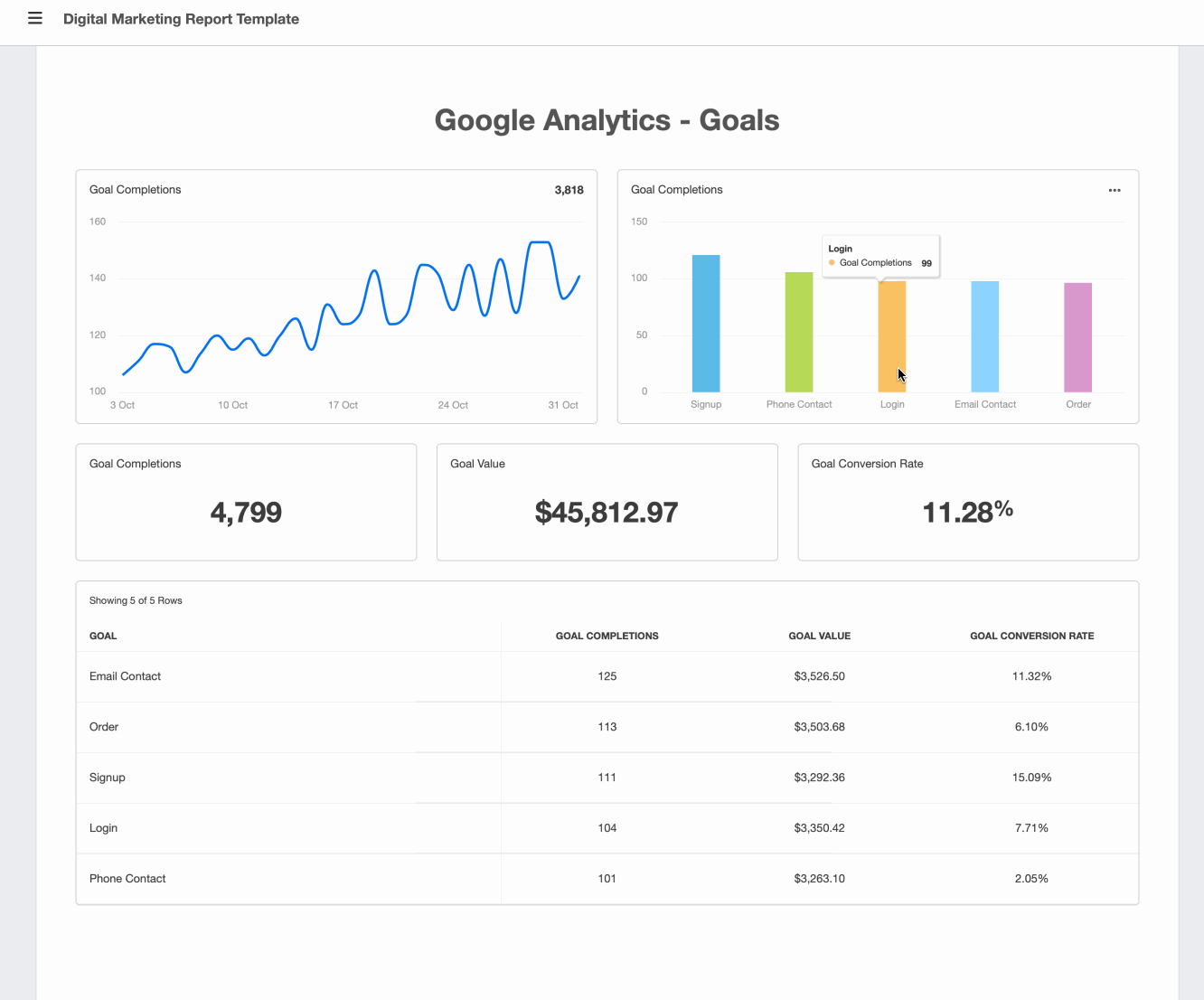Click the Showing 5 of 5 Rows label
1204x1000 pixels.
(x=136, y=600)
